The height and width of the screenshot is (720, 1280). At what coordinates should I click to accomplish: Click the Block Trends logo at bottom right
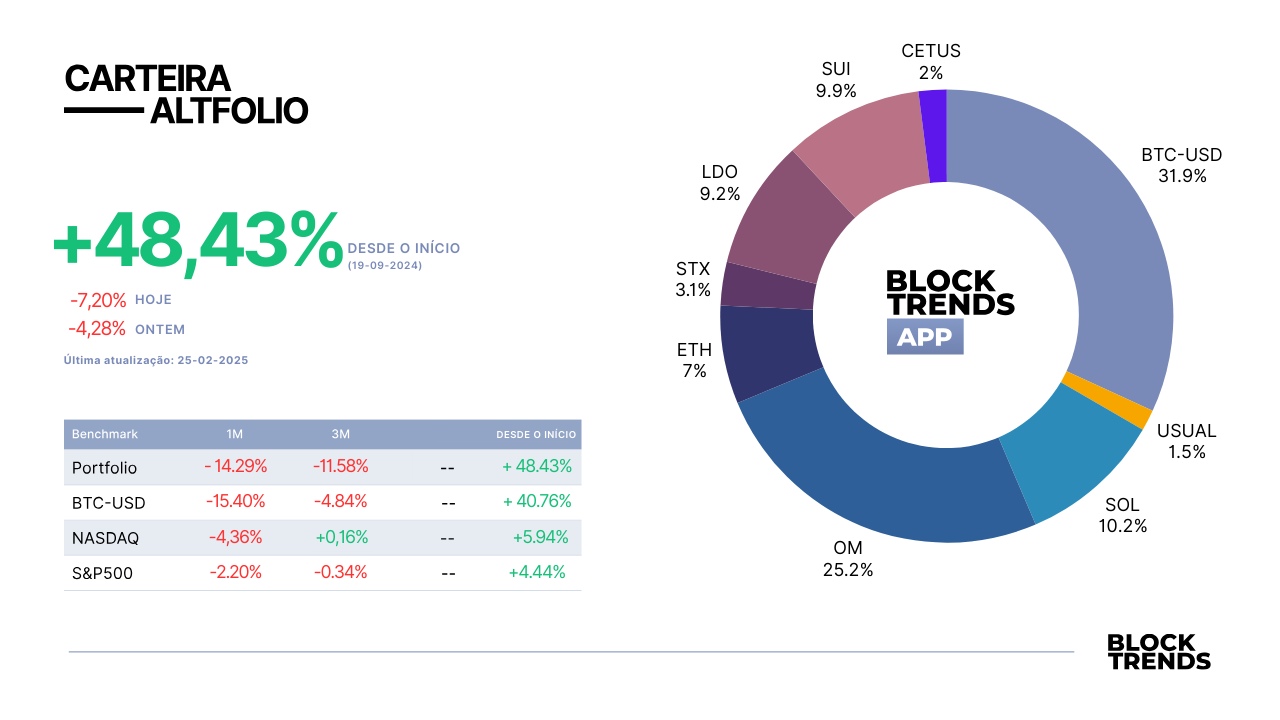[1159, 652]
